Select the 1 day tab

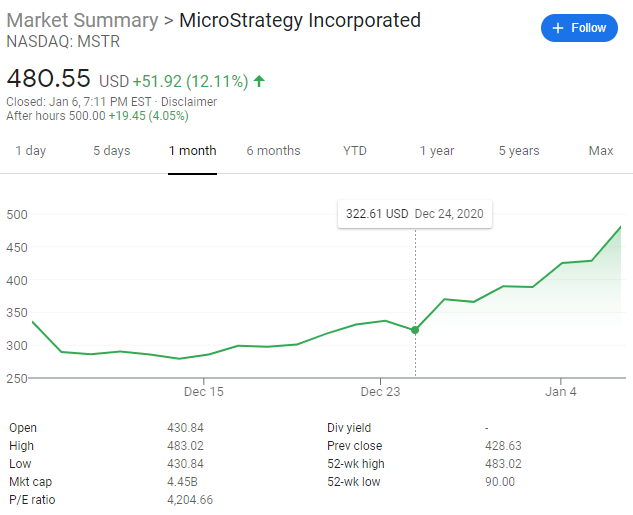(31, 151)
